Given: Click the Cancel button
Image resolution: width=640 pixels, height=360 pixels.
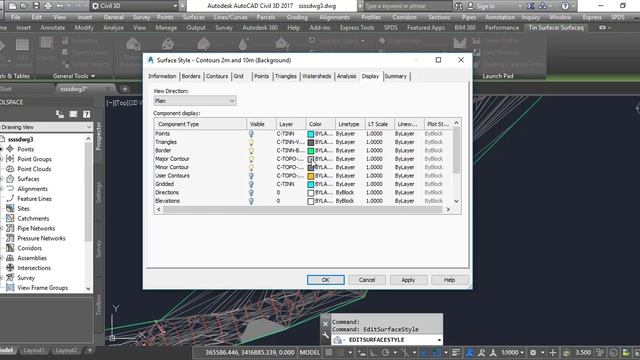Looking at the screenshot, I should coord(367,280).
